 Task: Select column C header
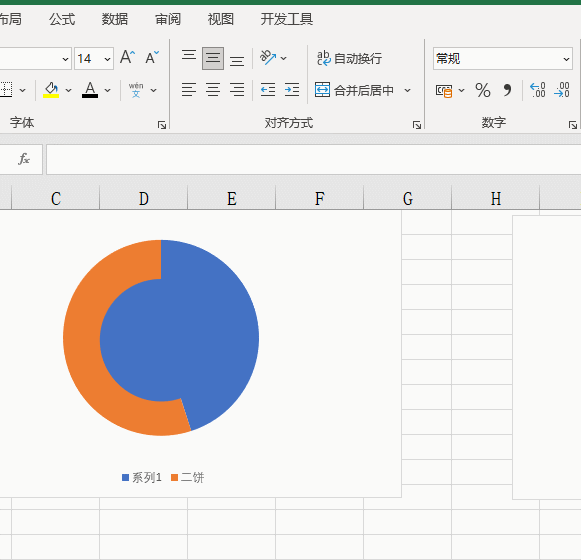(x=56, y=198)
